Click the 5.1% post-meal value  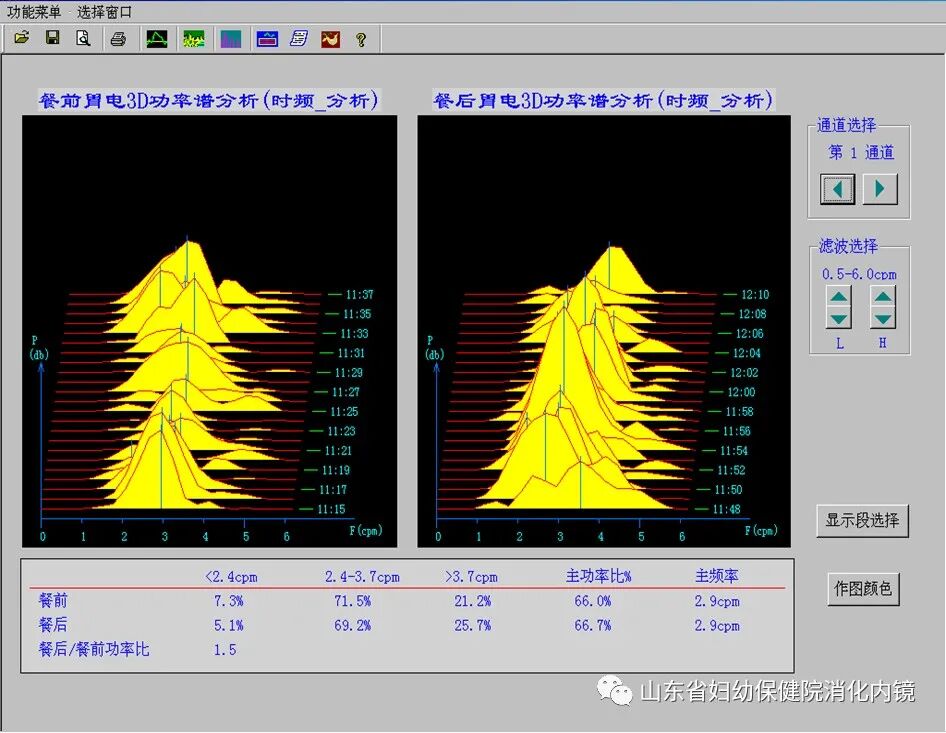tap(228, 626)
